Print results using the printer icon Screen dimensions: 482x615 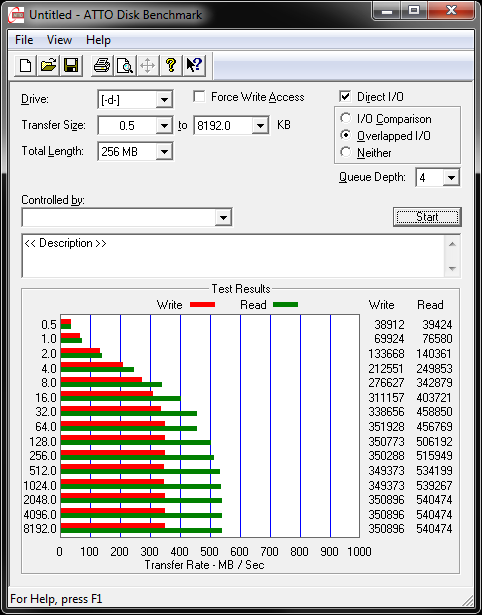[102, 65]
